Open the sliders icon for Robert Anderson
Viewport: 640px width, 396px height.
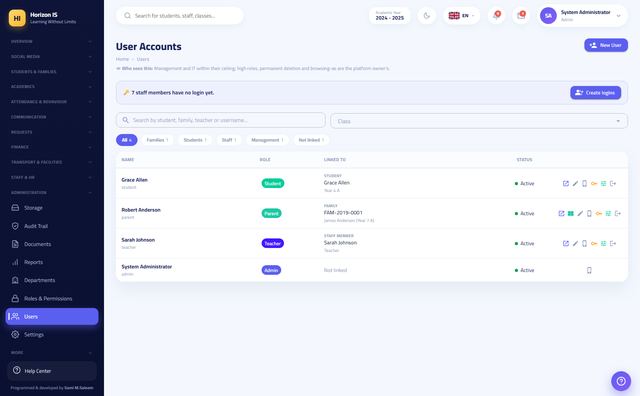pos(608,214)
